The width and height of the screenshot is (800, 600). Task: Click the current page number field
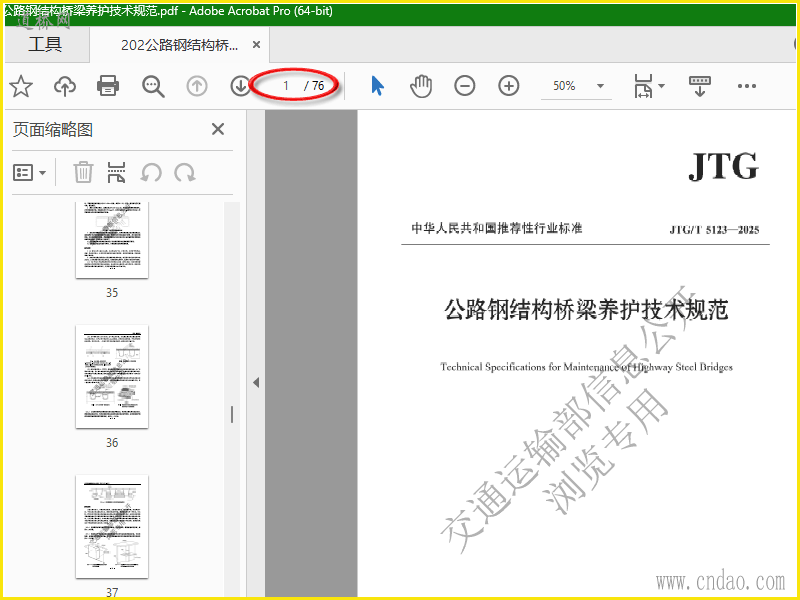(x=286, y=86)
